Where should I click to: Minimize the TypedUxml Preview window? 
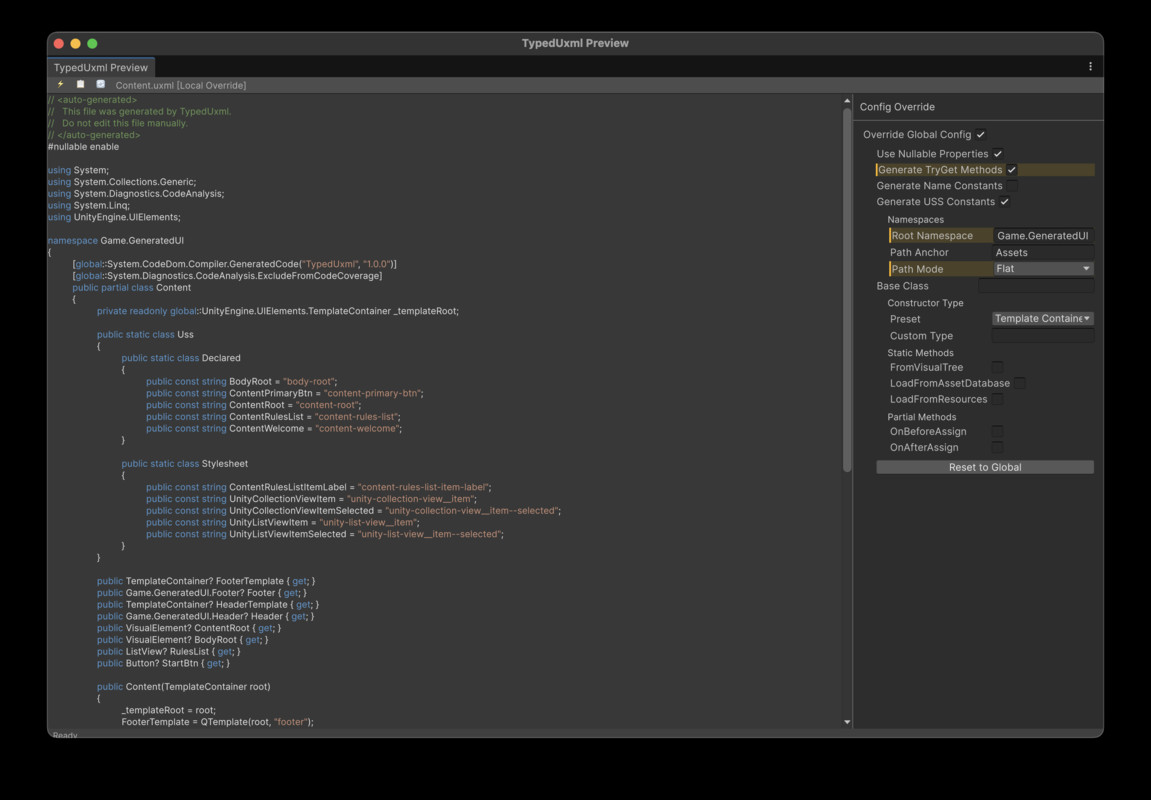tap(76, 43)
